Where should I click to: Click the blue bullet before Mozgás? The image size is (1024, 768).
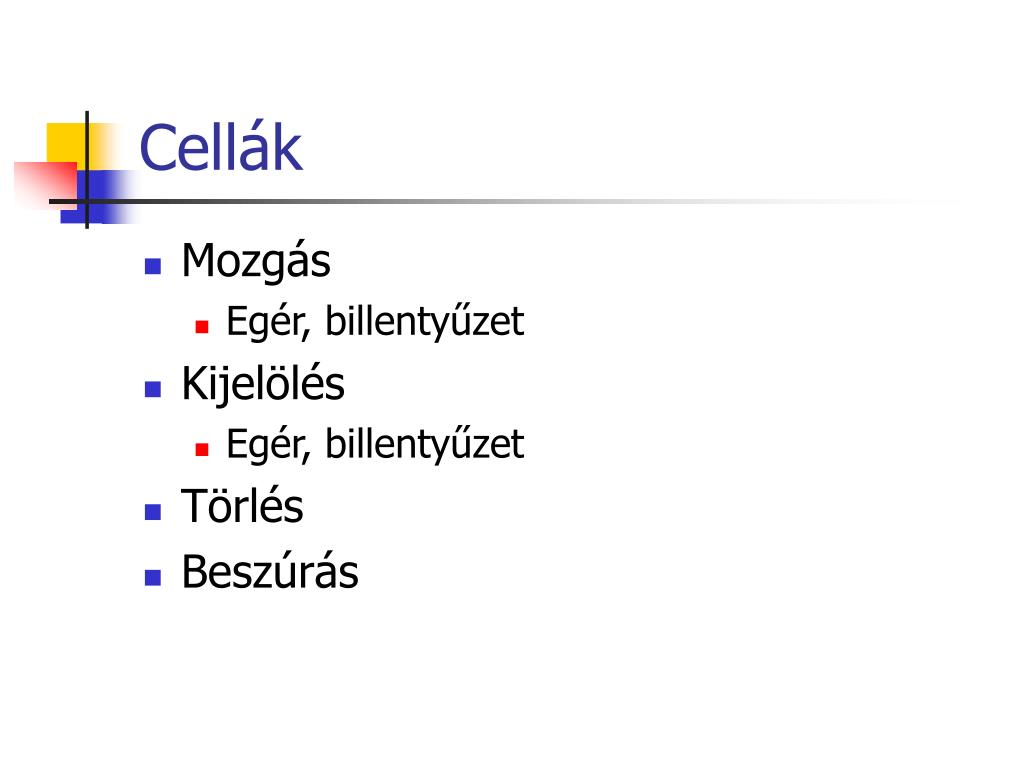coord(153,266)
